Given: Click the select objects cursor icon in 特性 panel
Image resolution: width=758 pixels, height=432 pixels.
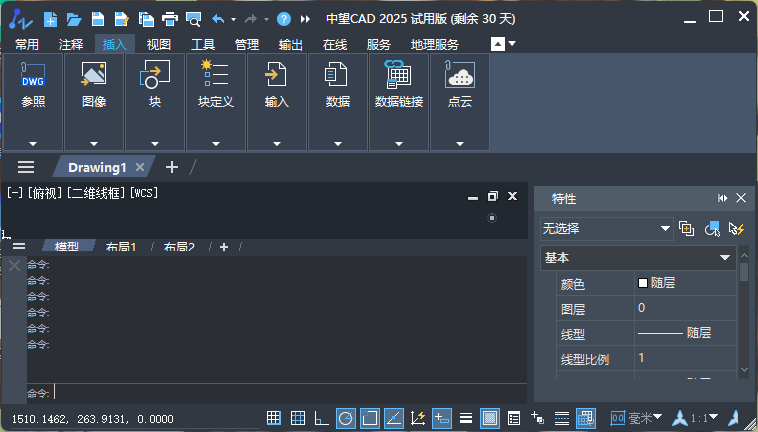Looking at the screenshot, I should click(712, 229).
